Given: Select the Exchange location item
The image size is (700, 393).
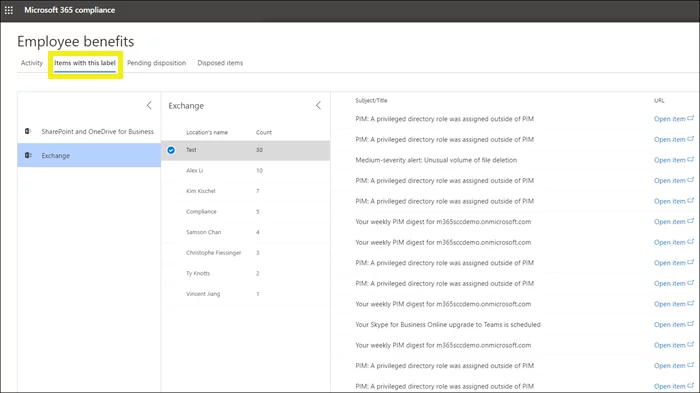Looking at the screenshot, I should [x=89, y=155].
